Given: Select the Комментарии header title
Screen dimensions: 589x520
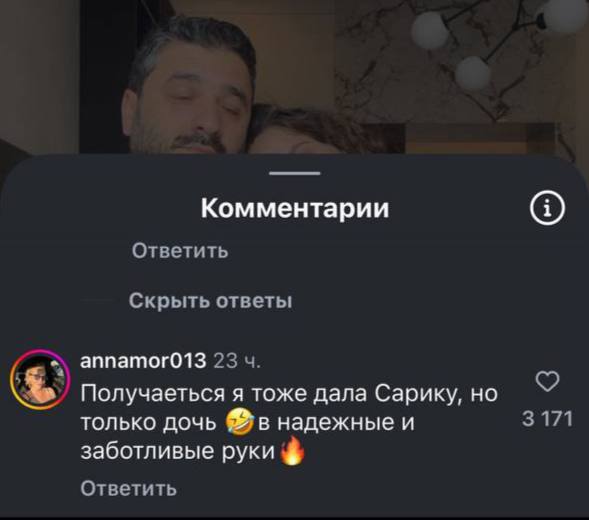Looking at the screenshot, I should coord(295,208).
